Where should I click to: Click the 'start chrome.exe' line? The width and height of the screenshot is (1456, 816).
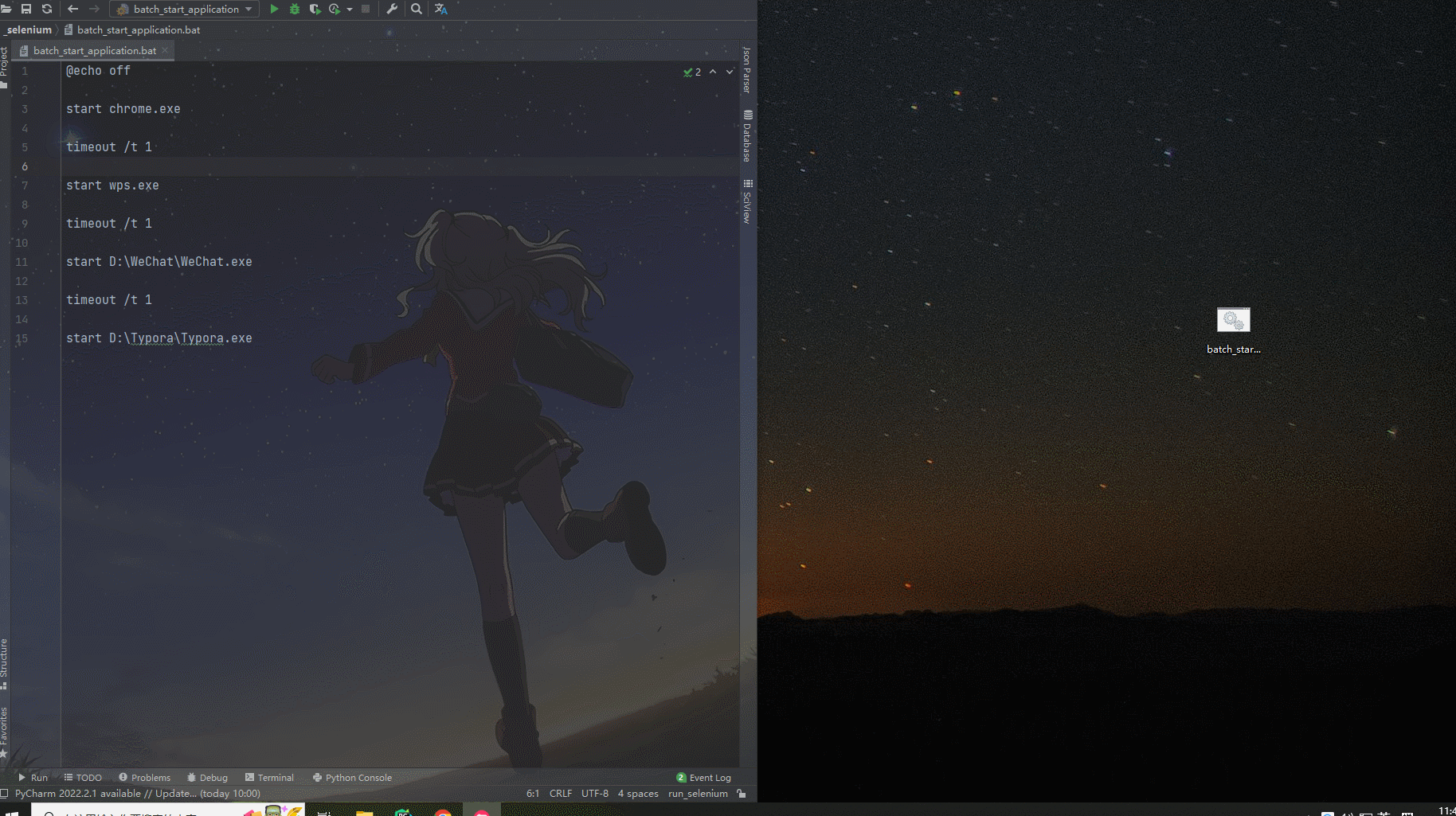point(123,109)
